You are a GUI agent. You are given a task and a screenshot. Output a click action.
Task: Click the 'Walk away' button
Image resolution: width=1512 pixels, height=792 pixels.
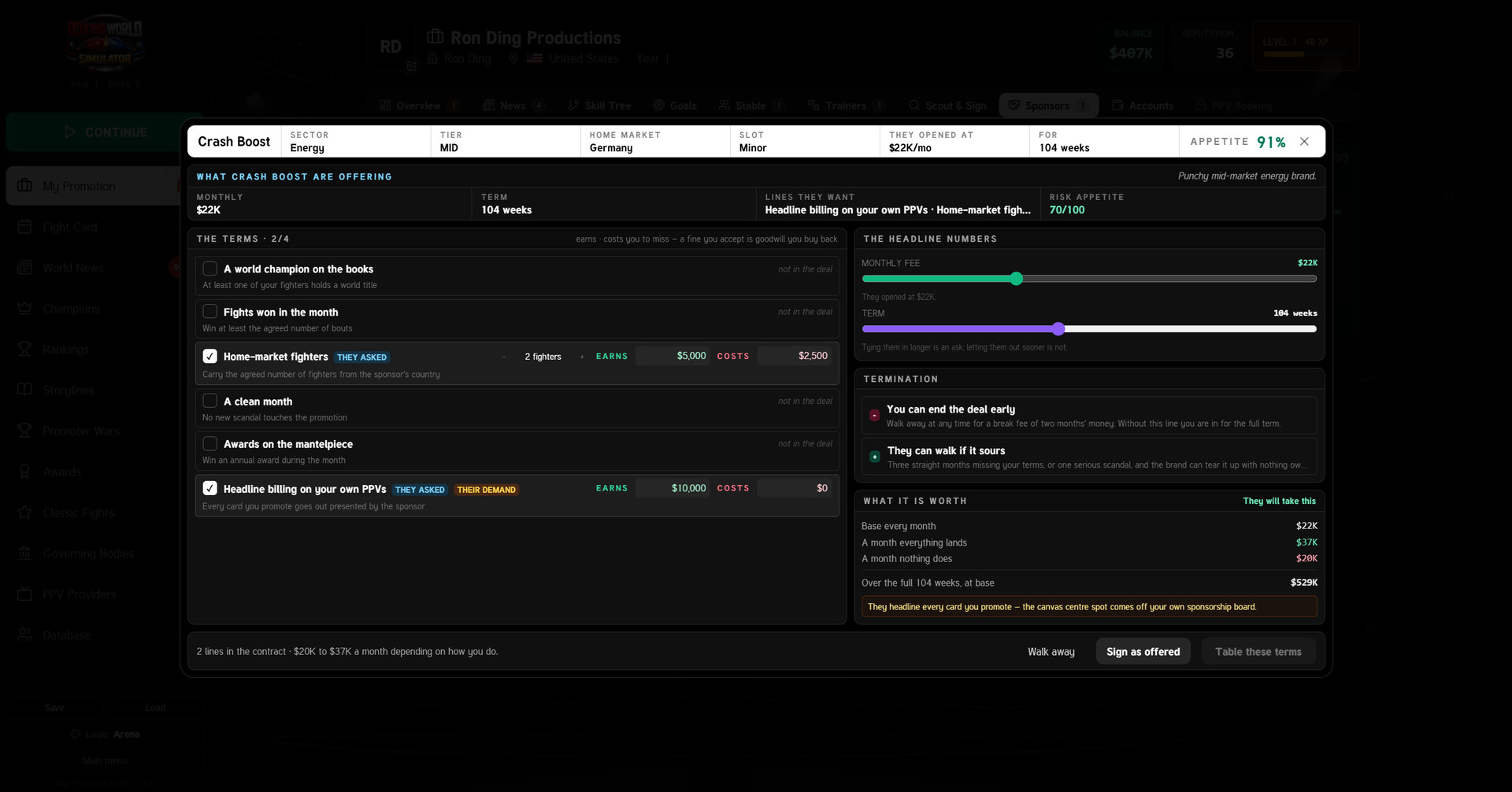click(1051, 652)
